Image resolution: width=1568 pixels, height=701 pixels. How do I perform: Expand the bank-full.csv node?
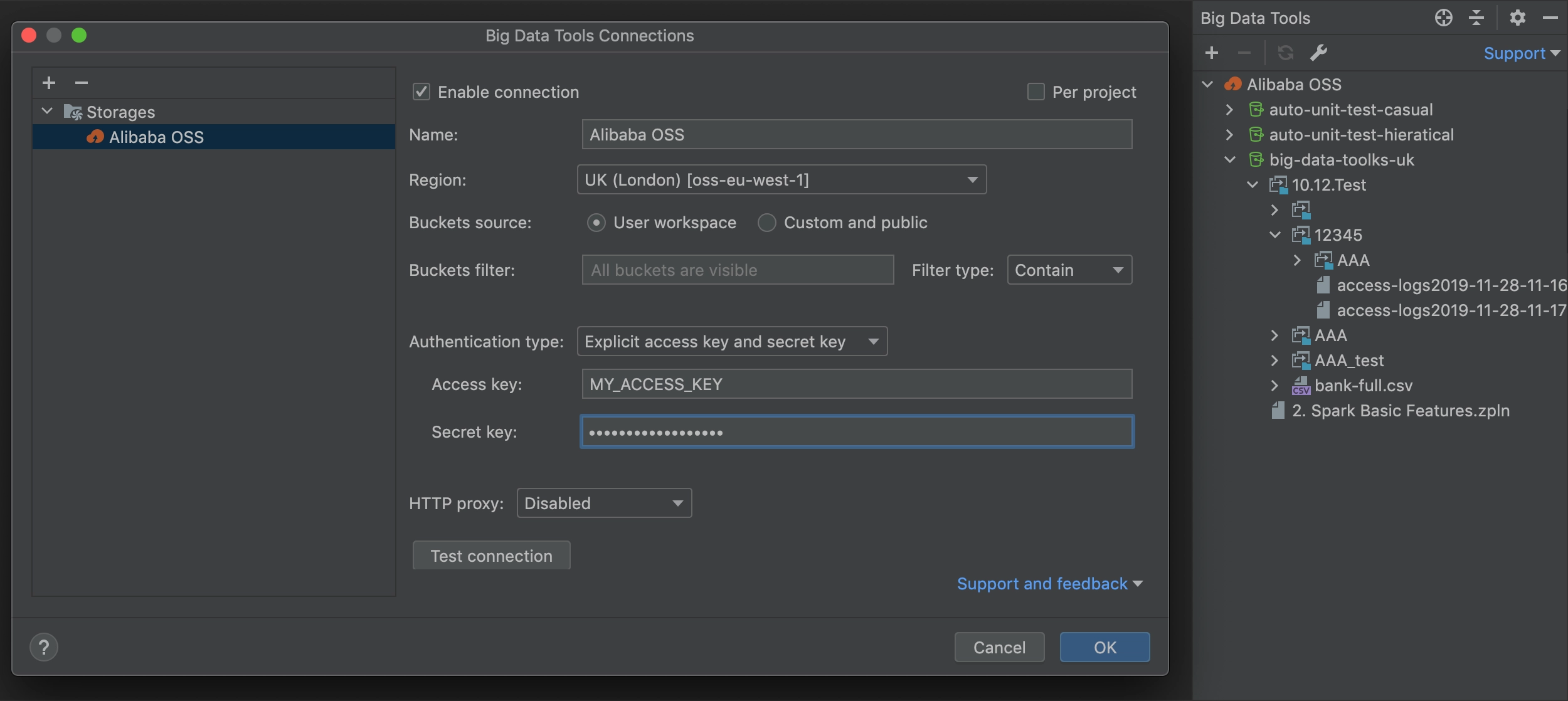tap(1275, 386)
